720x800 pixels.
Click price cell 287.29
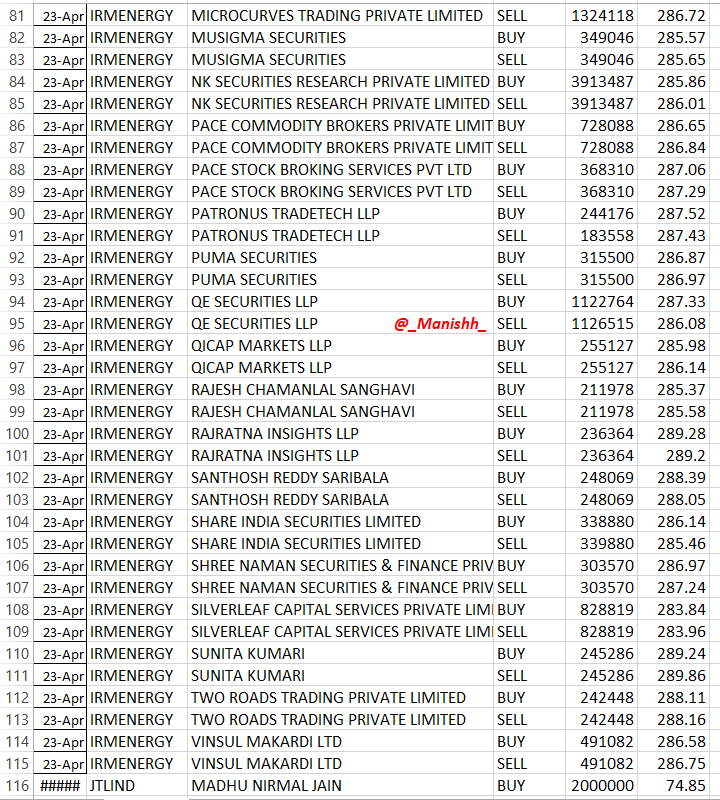click(x=673, y=191)
